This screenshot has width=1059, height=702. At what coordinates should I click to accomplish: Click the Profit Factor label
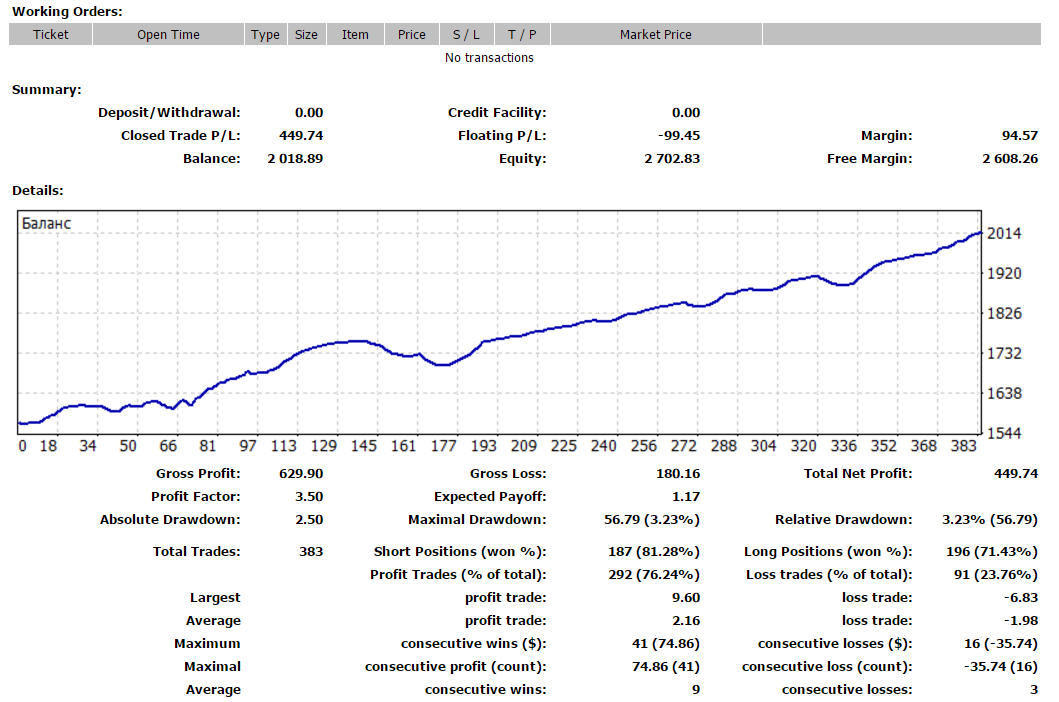coord(196,497)
